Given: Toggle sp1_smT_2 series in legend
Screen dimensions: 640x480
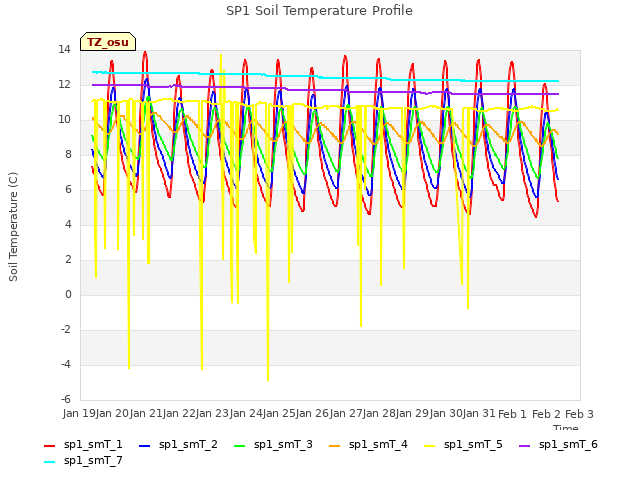Looking at the screenshot, I should point(178,444).
